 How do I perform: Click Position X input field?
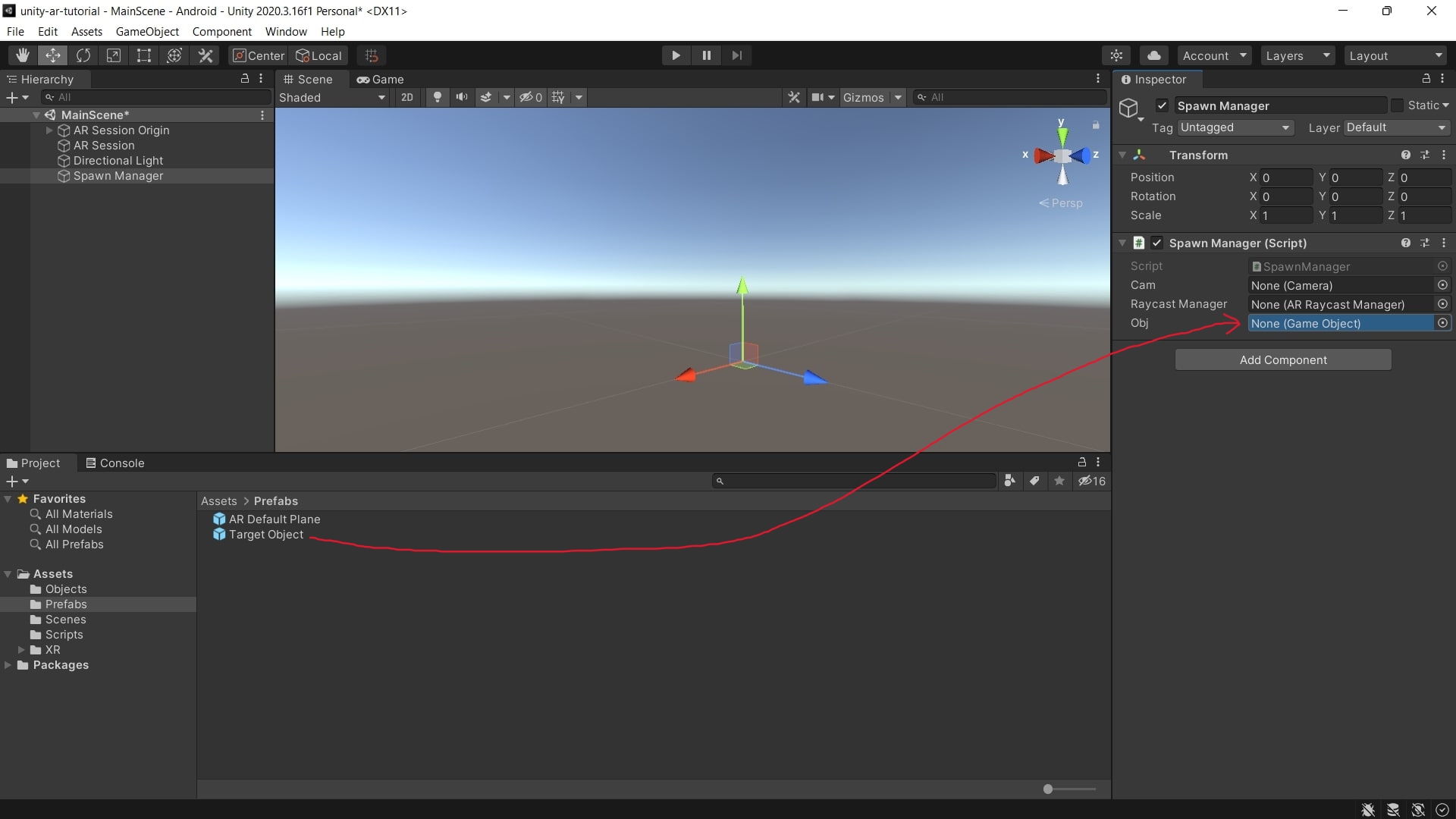pyautogui.click(x=1286, y=177)
